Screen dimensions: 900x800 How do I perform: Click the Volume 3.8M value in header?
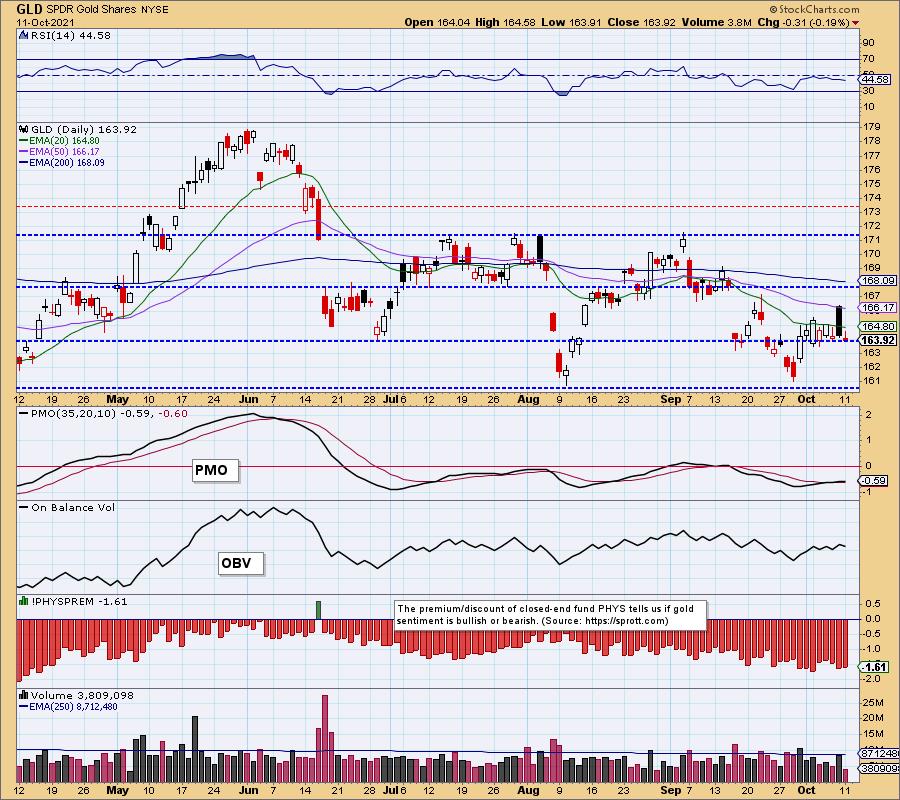click(716, 22)
